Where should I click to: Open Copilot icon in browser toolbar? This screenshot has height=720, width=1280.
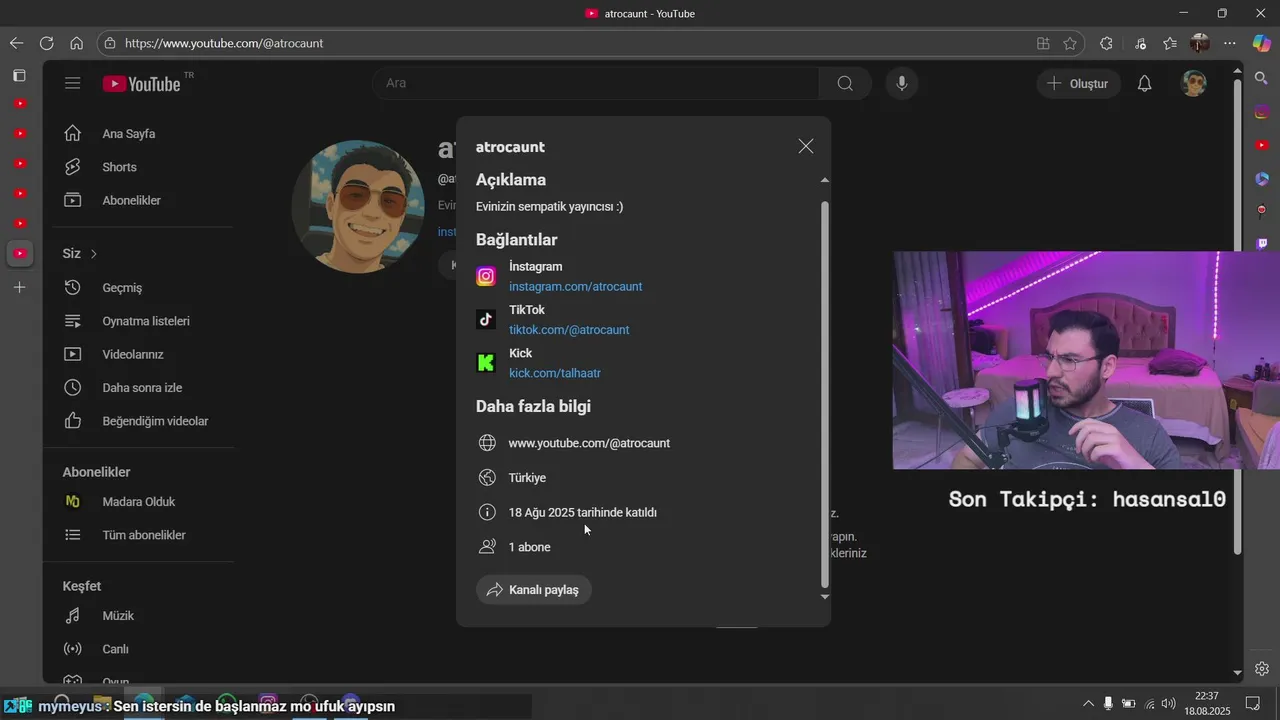[1262, 43]
